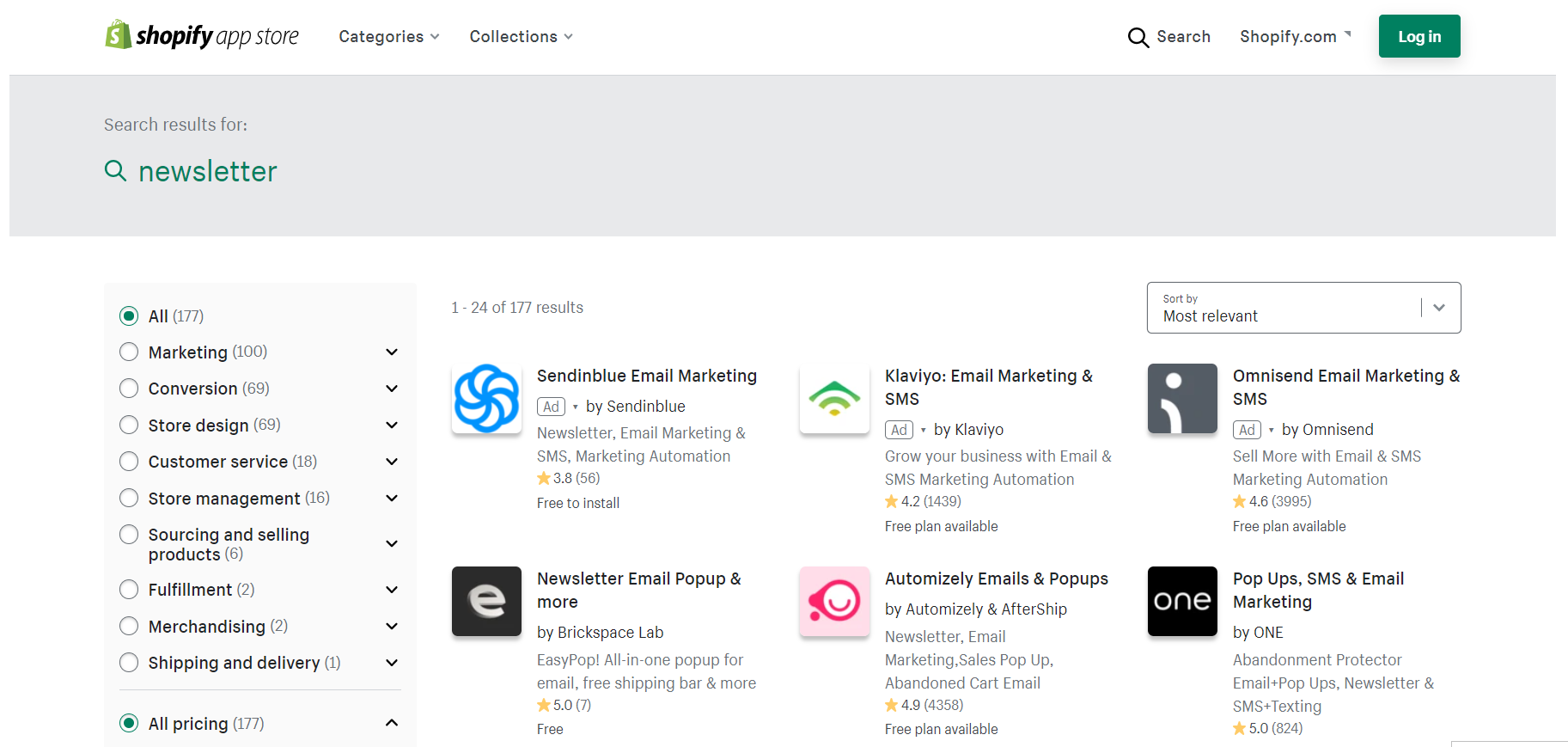Open the Shopify app store logo
The image size is (1568, 747).
click(x=202, y=36)
